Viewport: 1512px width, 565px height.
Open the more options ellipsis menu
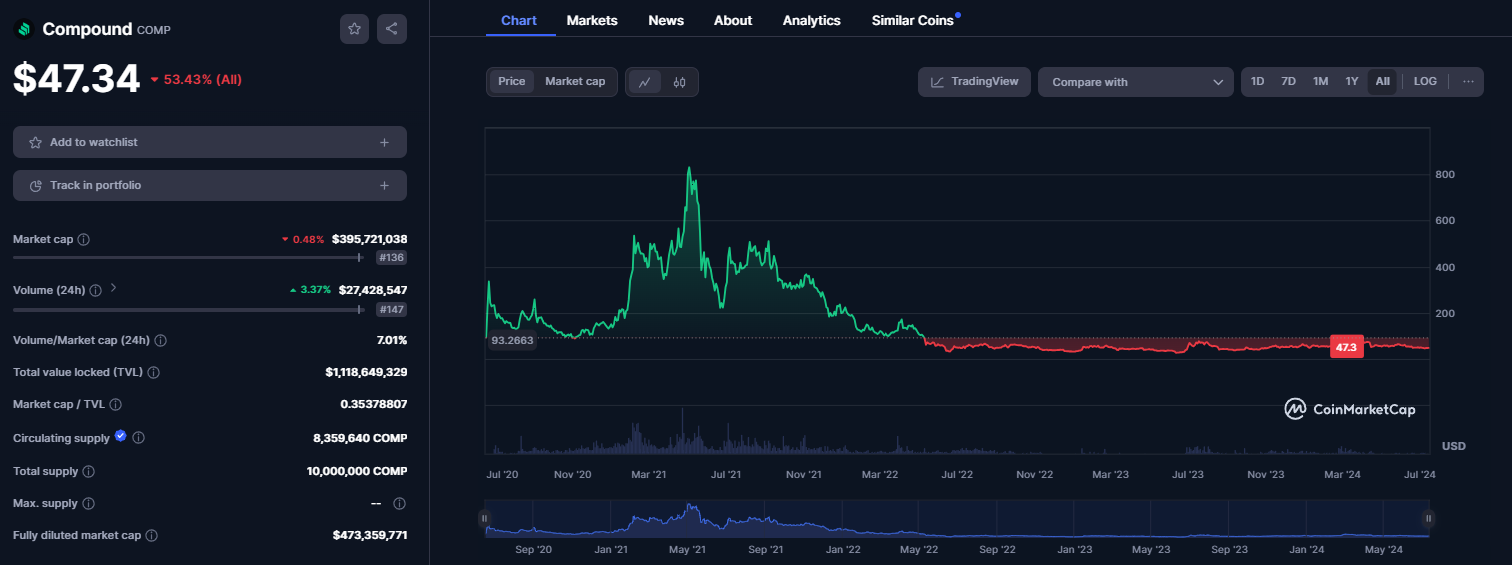(x=1468, y=82)
